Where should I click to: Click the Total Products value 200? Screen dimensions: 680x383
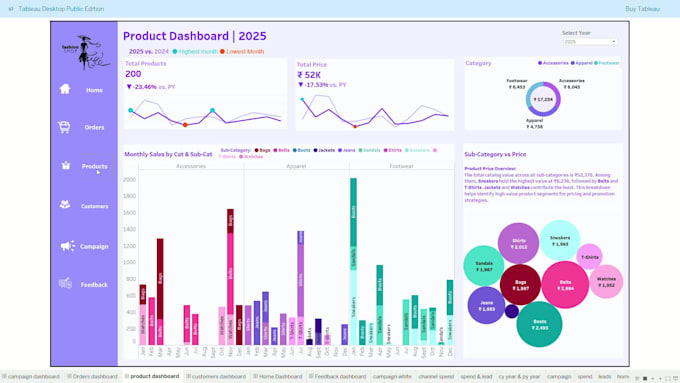pos(133,74)
